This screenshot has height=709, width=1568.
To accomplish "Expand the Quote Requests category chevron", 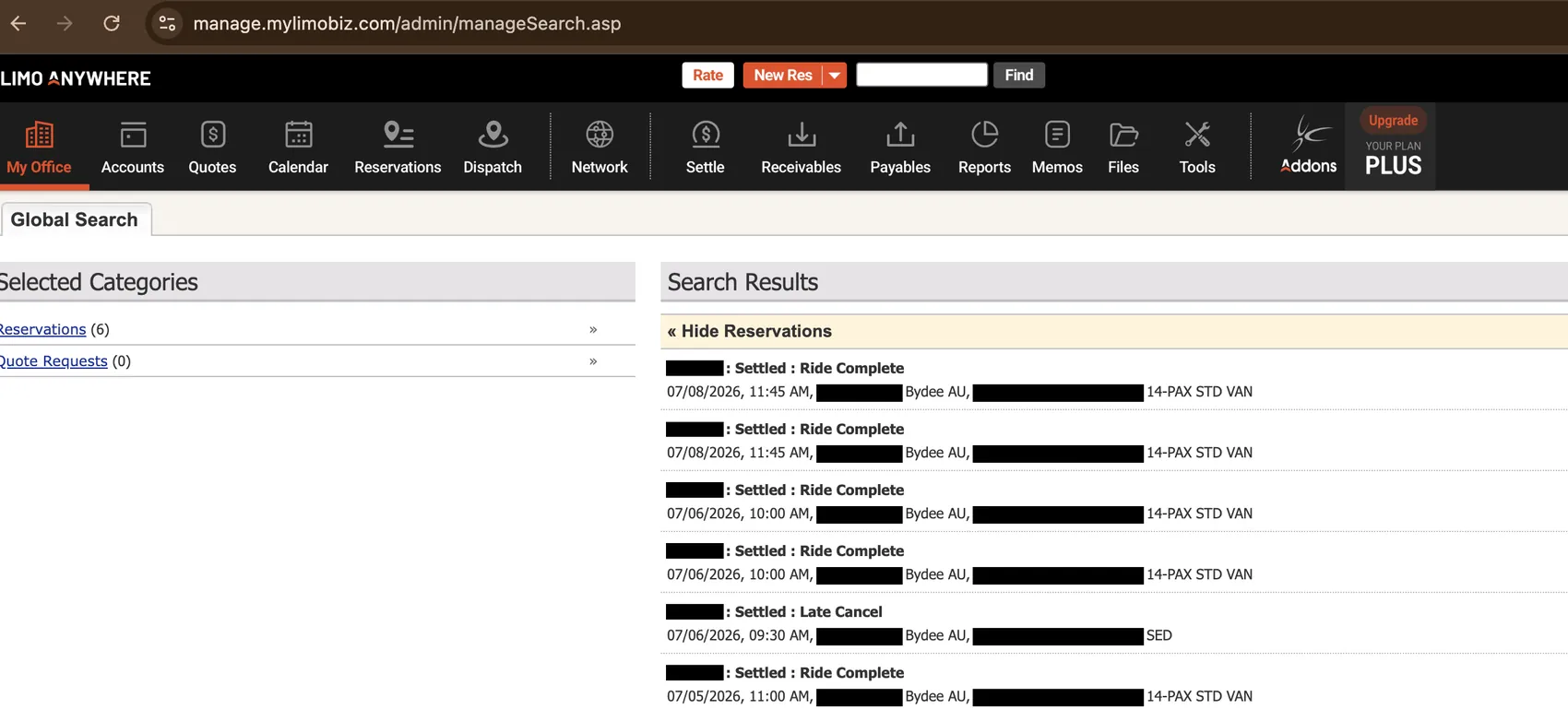I will click(x=593, y=360).
